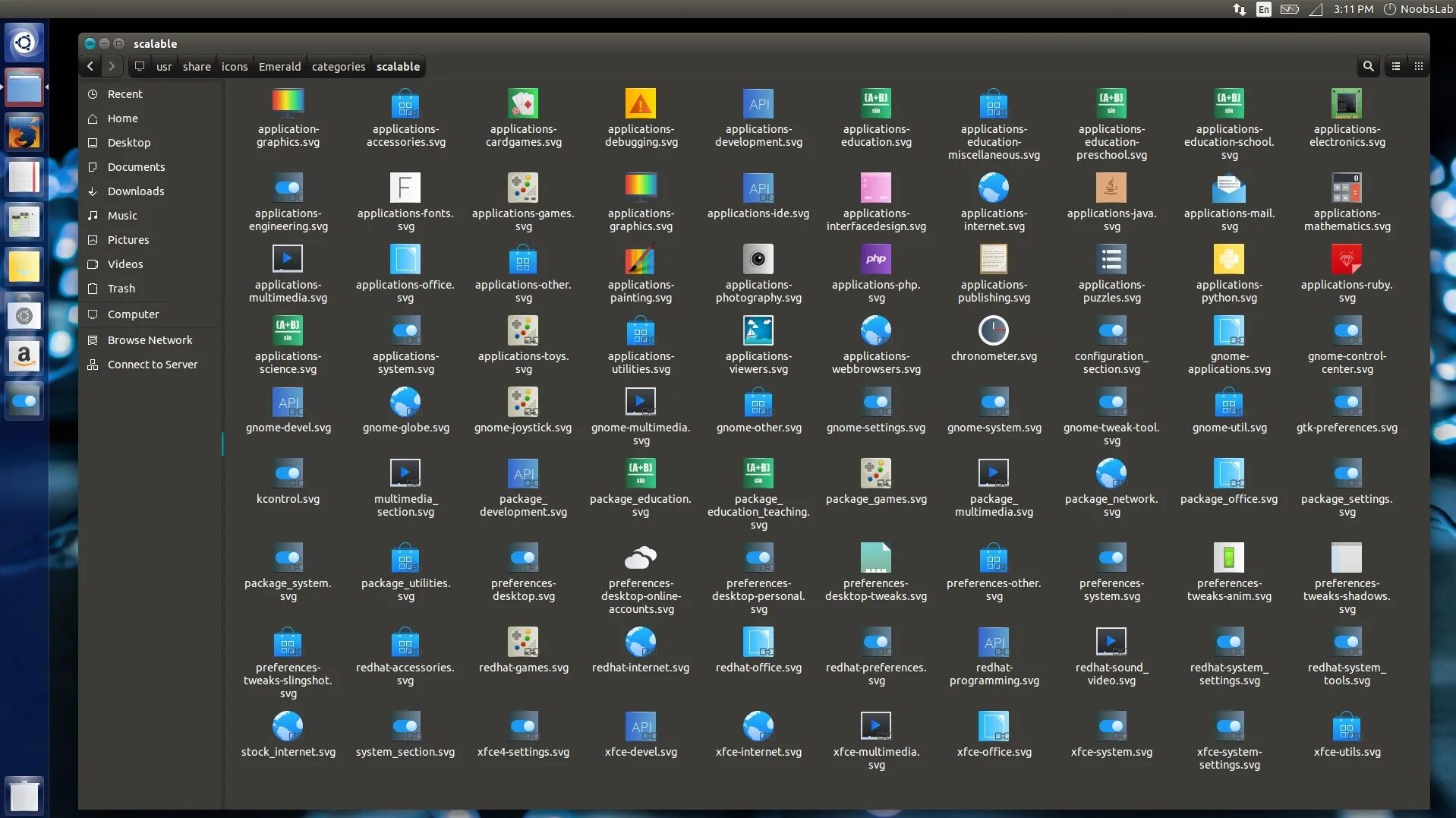Open the network indicator in top panel
Image resolution: width=1456 pixels, height=818 pixels.
(x=1239, y=9)
